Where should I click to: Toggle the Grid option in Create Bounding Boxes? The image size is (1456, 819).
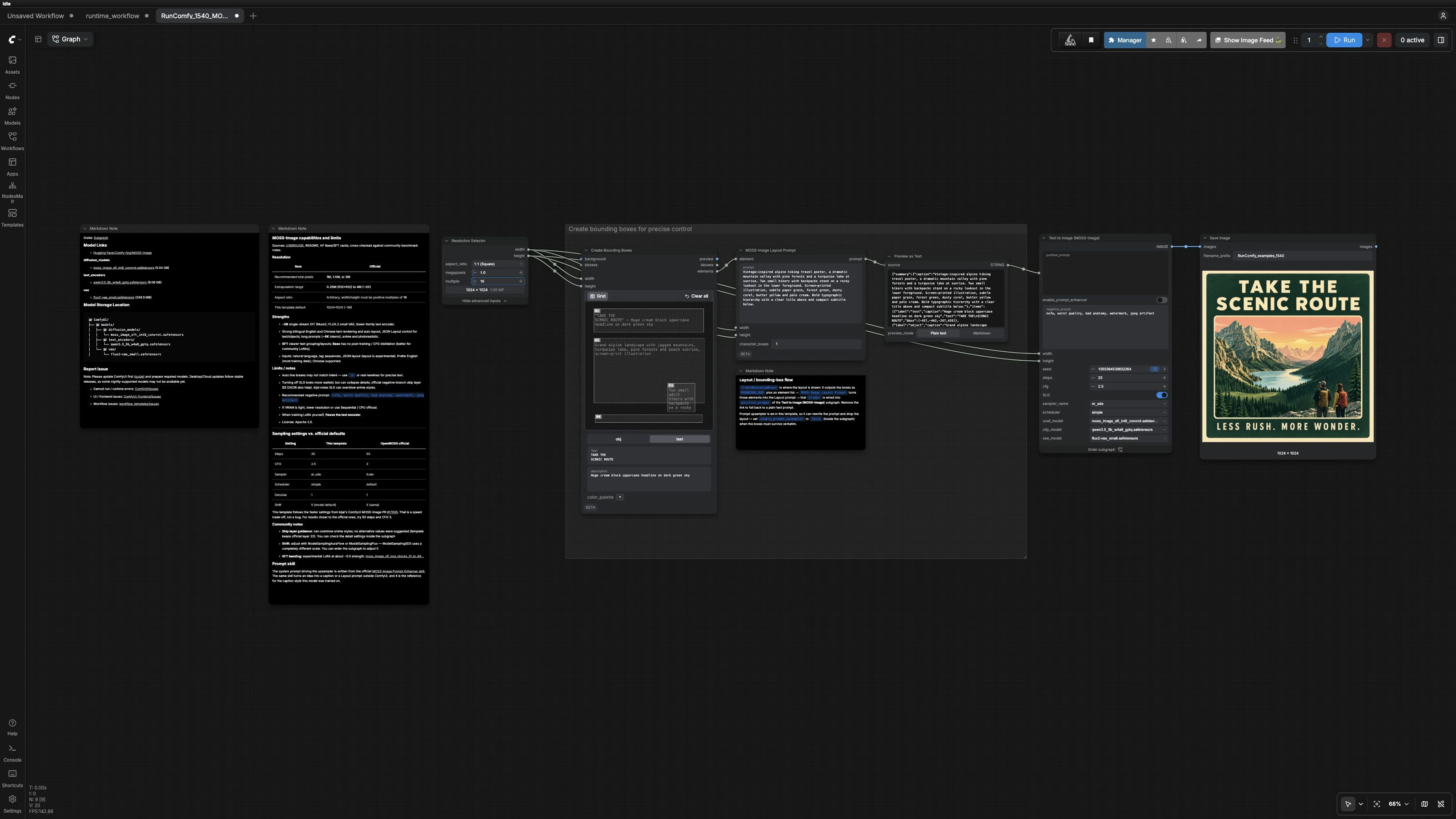597,296
